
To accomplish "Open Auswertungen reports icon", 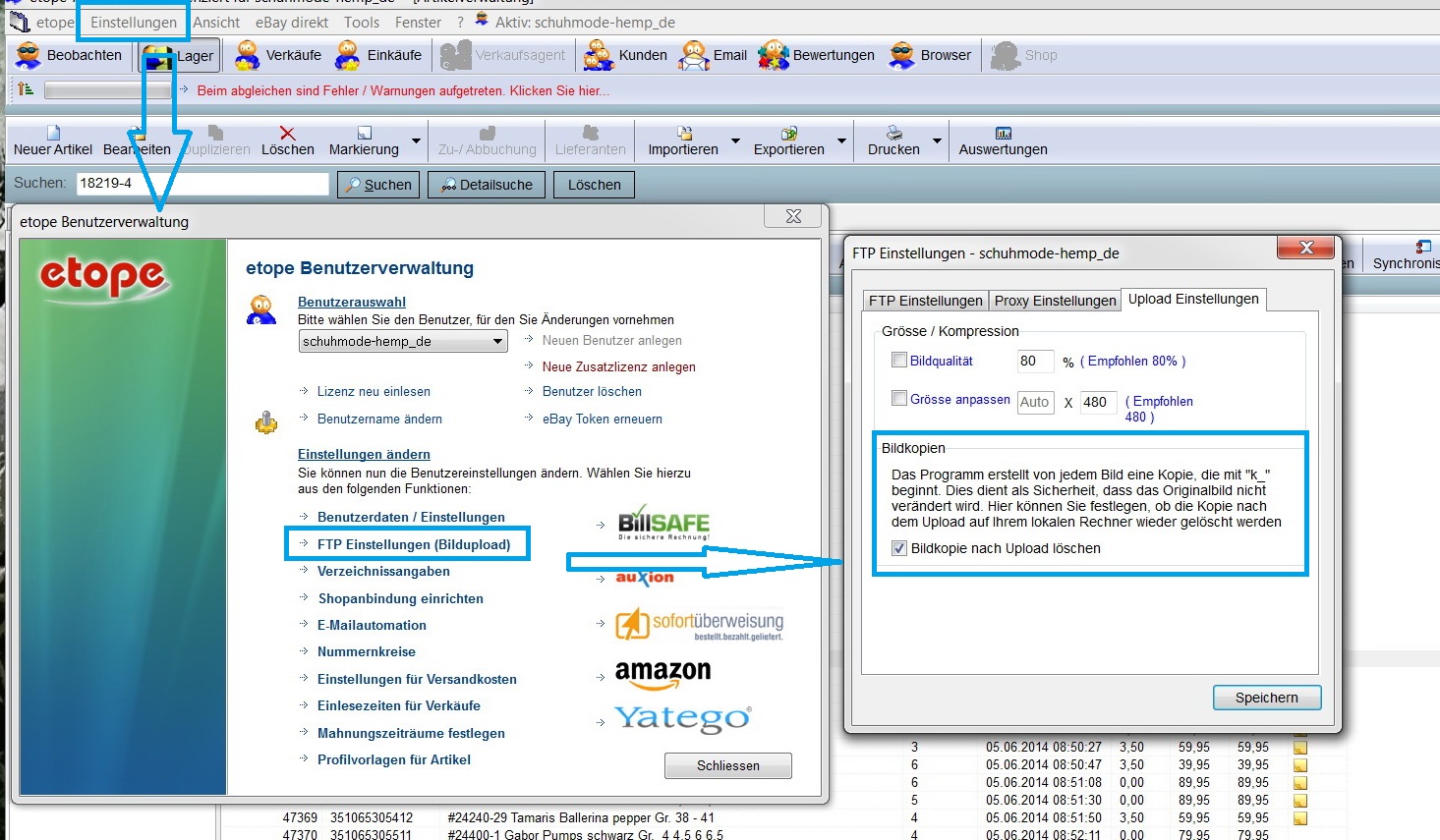I will (x=1003, y=134).
